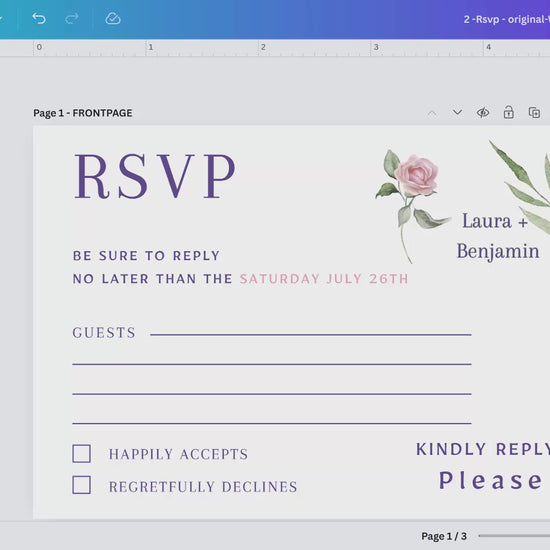Click the lock page icon
Viewport: 550px width, 550px height.
coord(509,112)
